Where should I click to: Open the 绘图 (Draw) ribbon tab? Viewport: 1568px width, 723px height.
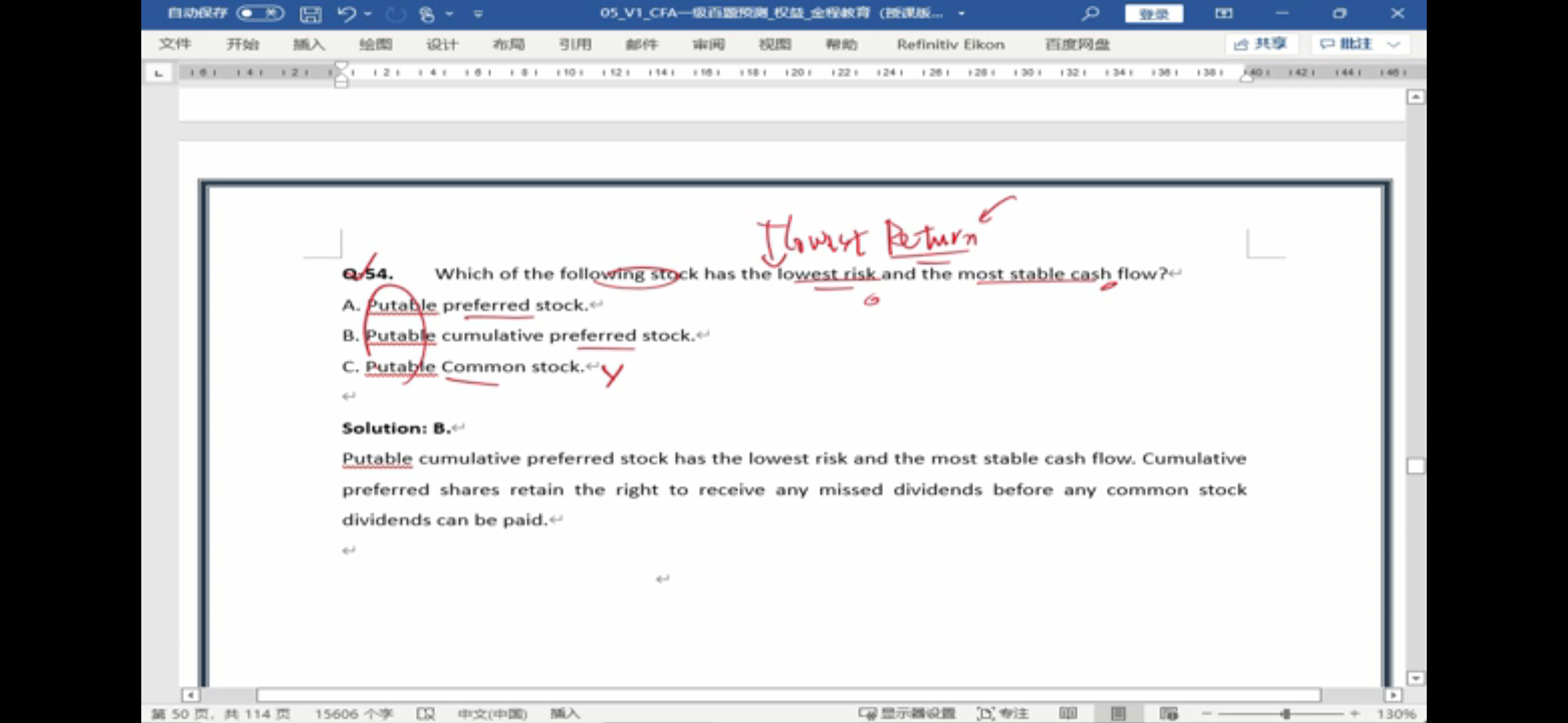click(375, 44)
